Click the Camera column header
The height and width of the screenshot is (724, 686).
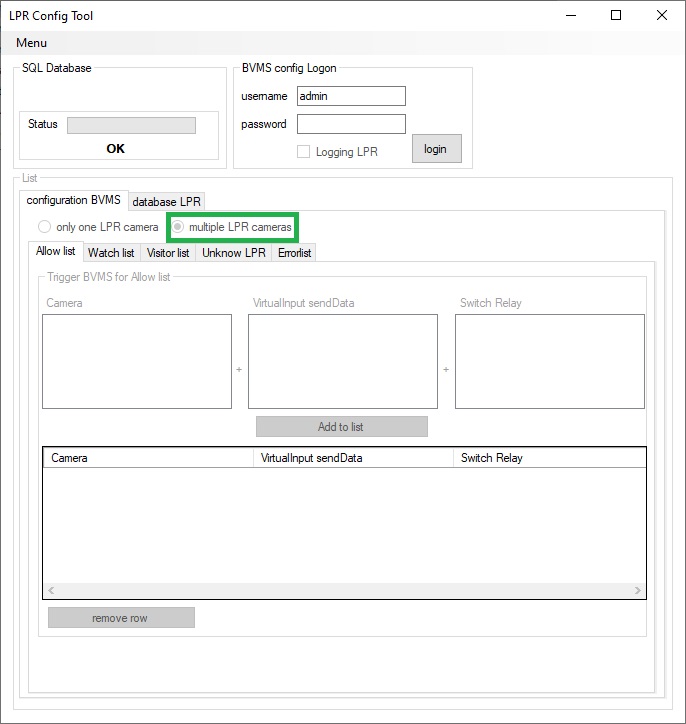pos(148,458)
